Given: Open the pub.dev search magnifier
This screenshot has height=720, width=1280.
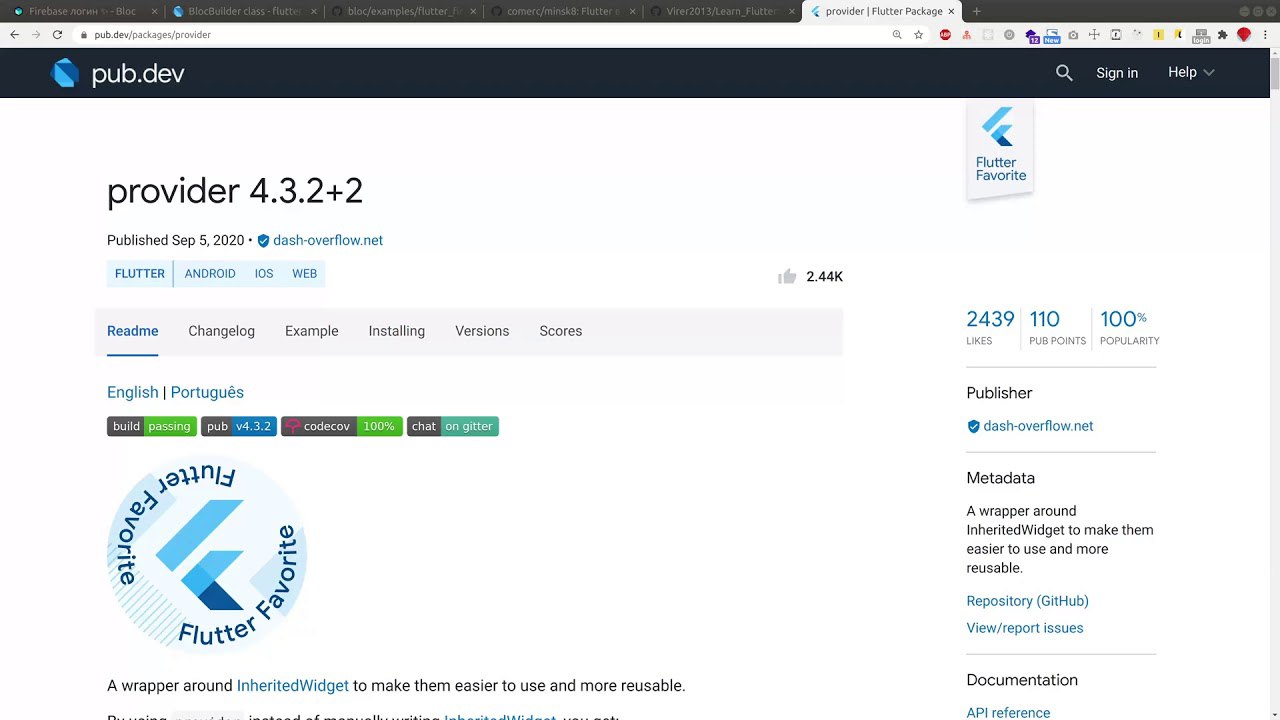Looking at the screenshot, I should point(1064,73).
